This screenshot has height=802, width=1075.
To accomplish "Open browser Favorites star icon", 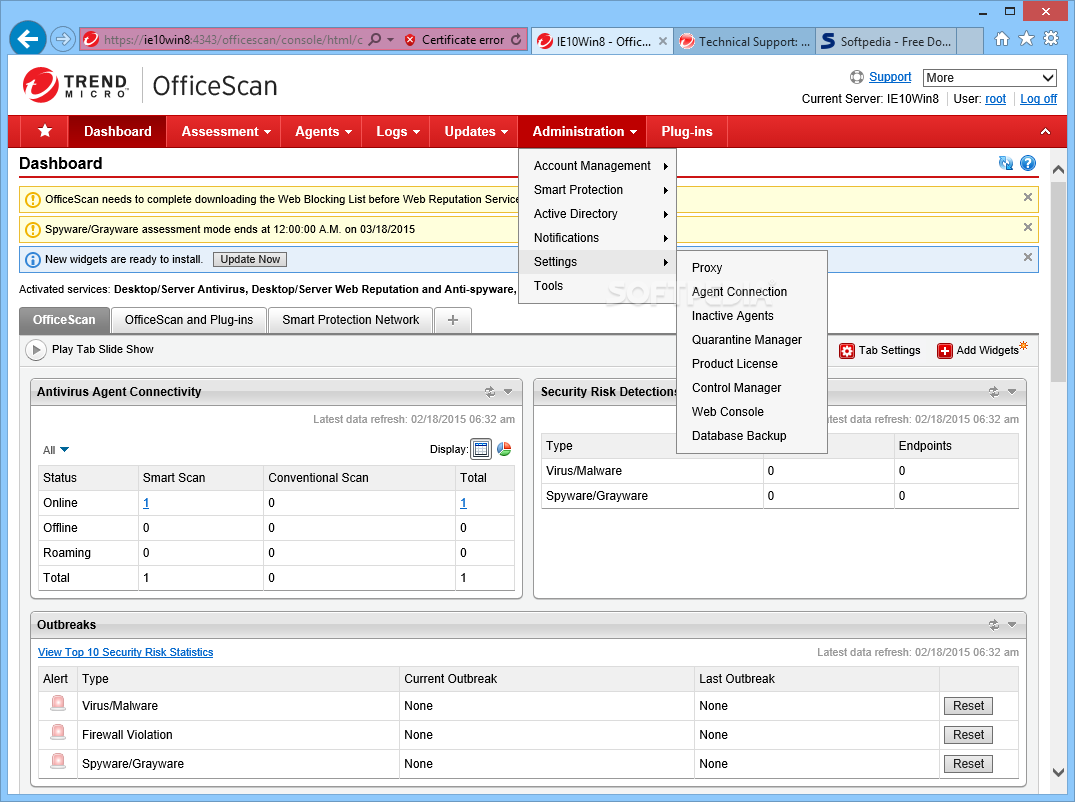I will point(1026,39).
